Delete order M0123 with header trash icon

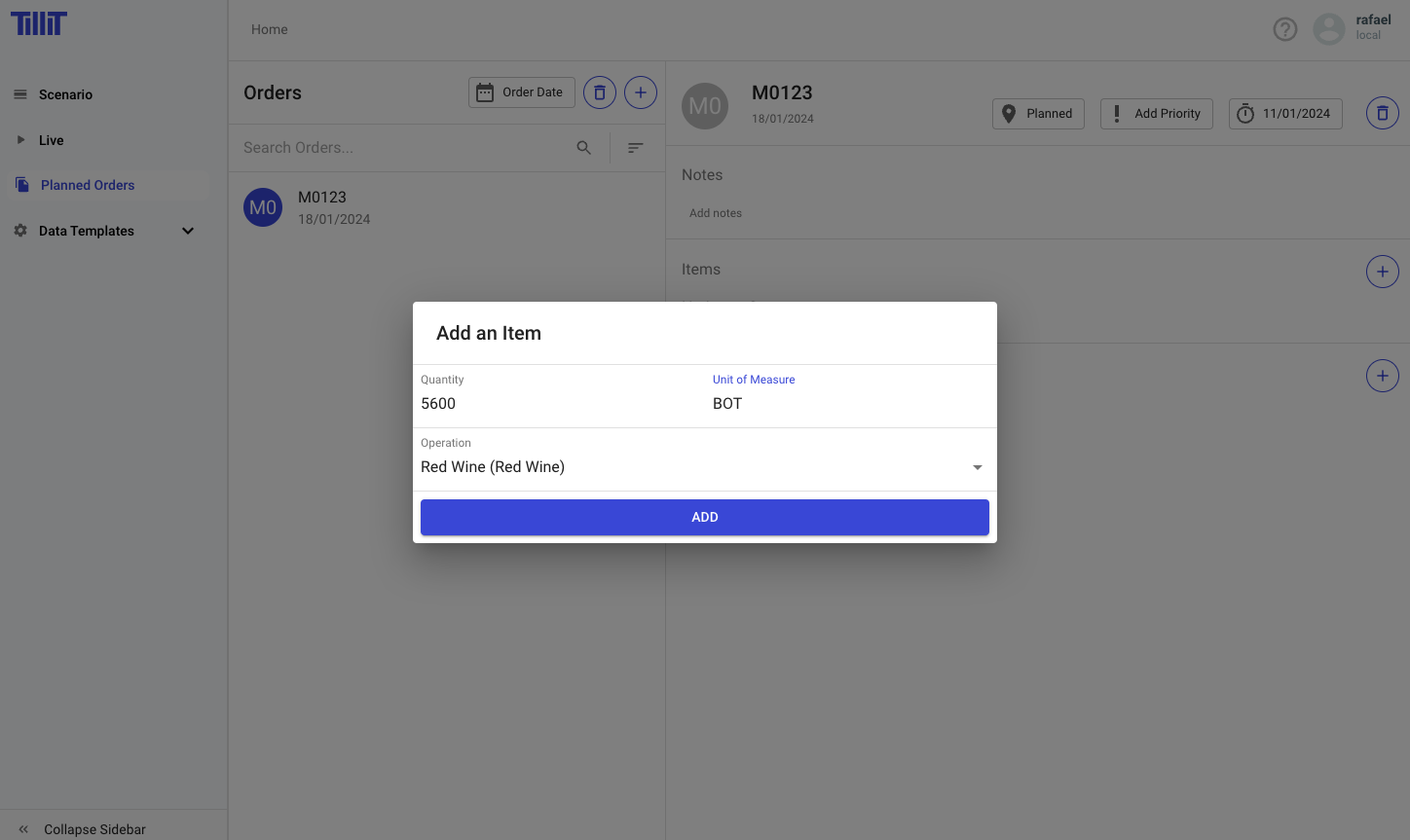point(1383,114)
